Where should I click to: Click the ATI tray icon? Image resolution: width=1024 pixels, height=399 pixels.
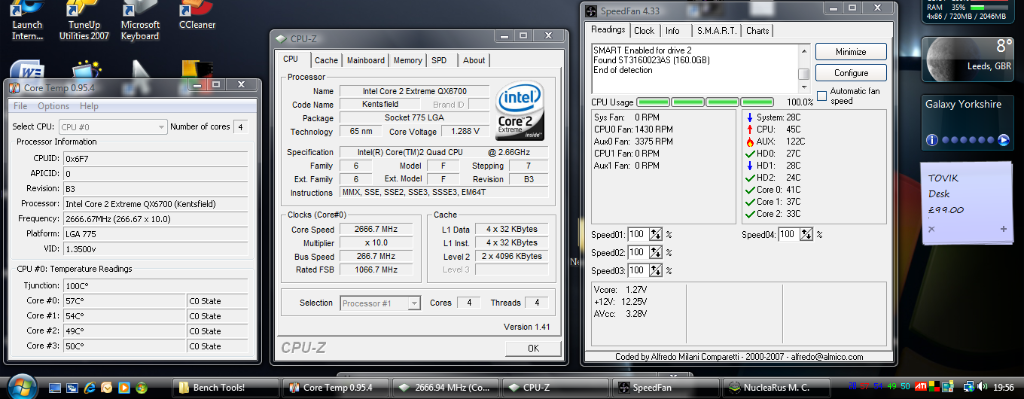click(x=921, y=387)
